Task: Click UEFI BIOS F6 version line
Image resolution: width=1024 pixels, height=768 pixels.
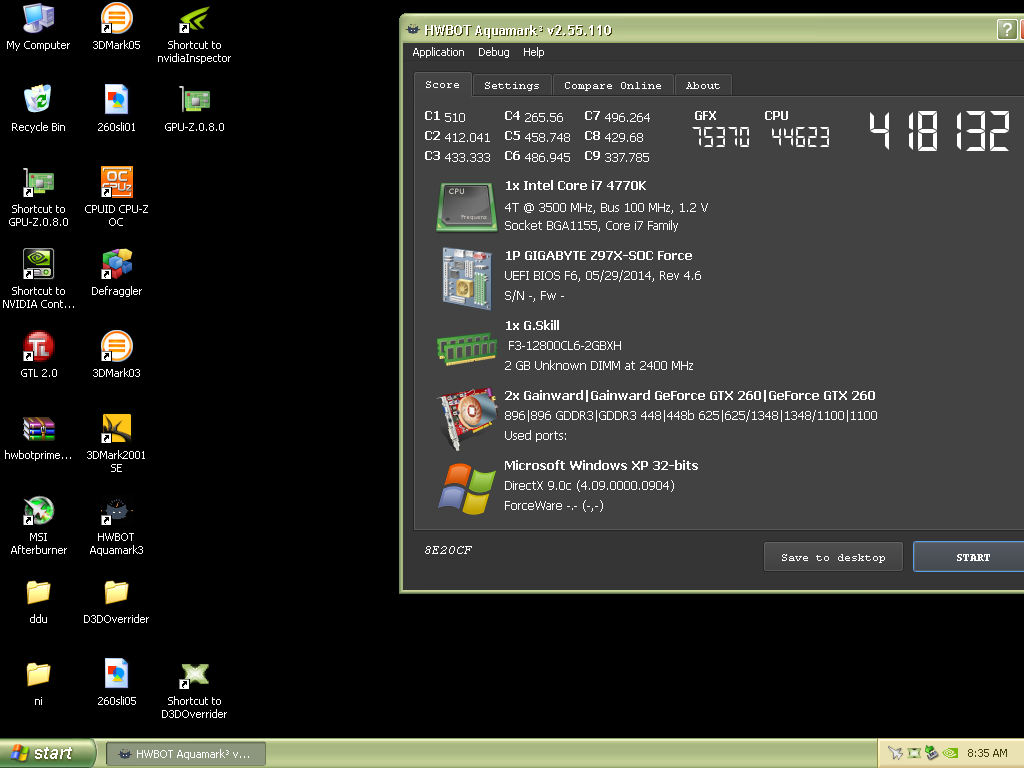Action: pos(603,276)
